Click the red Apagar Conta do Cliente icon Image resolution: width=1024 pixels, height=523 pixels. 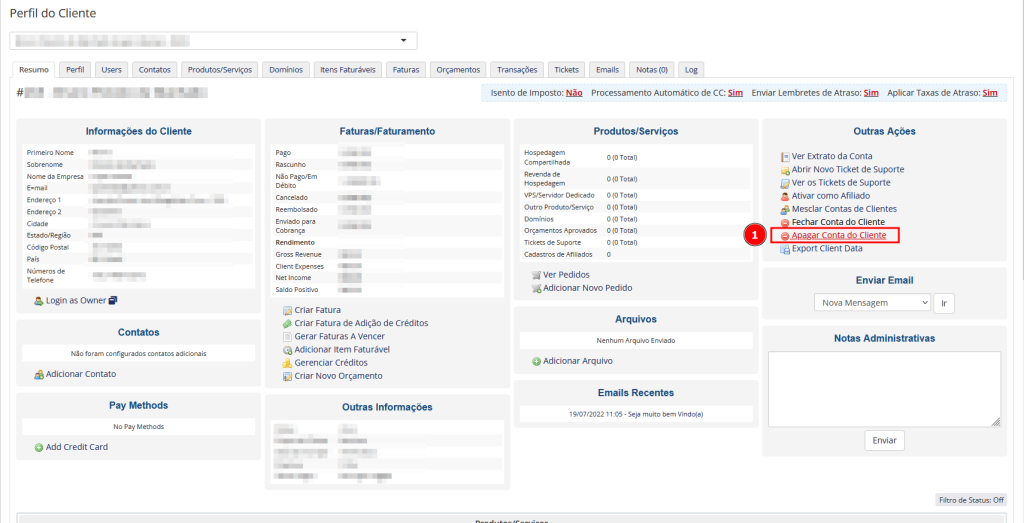[x=786, y=236]
